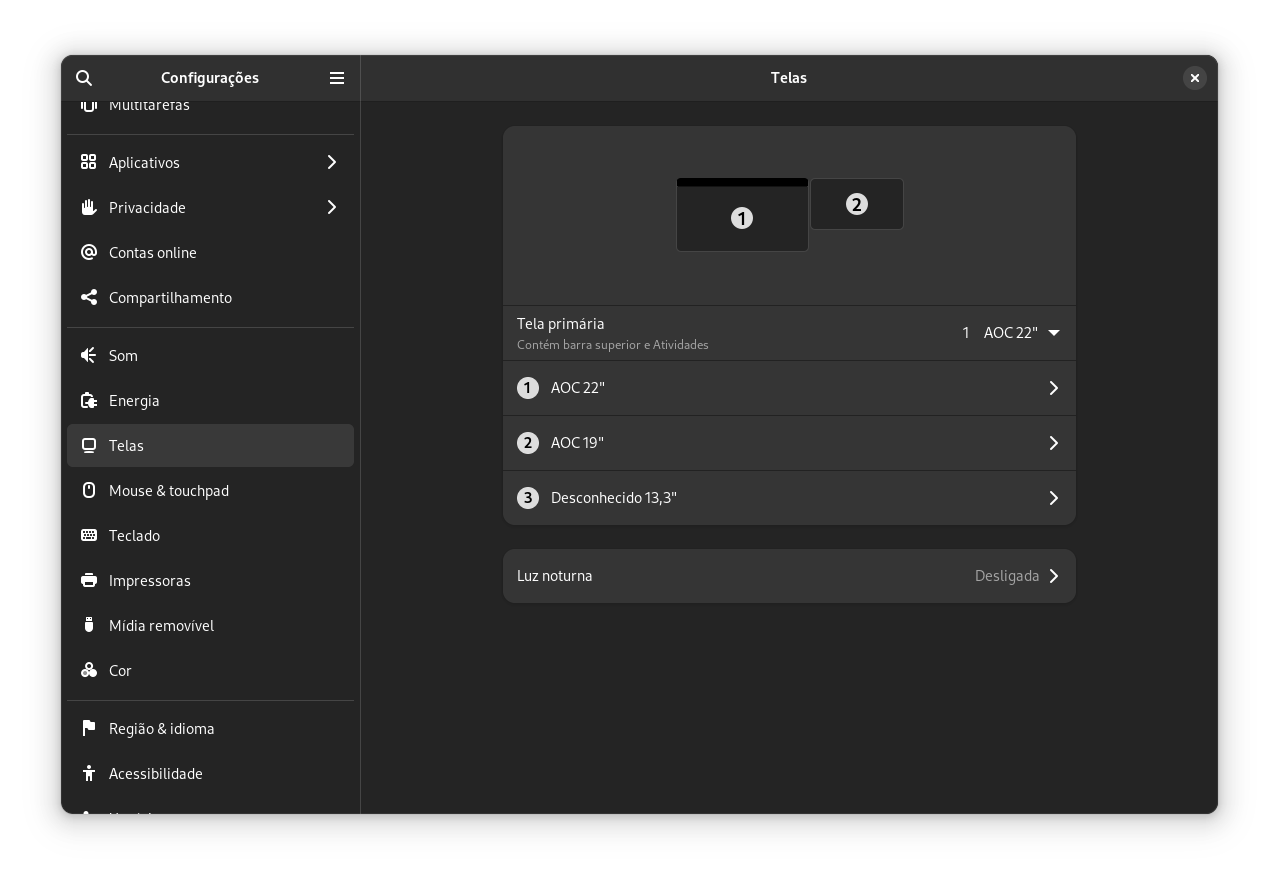Open Desconhecido 13,3" settings via its chevron

(x=1054, y=498)
